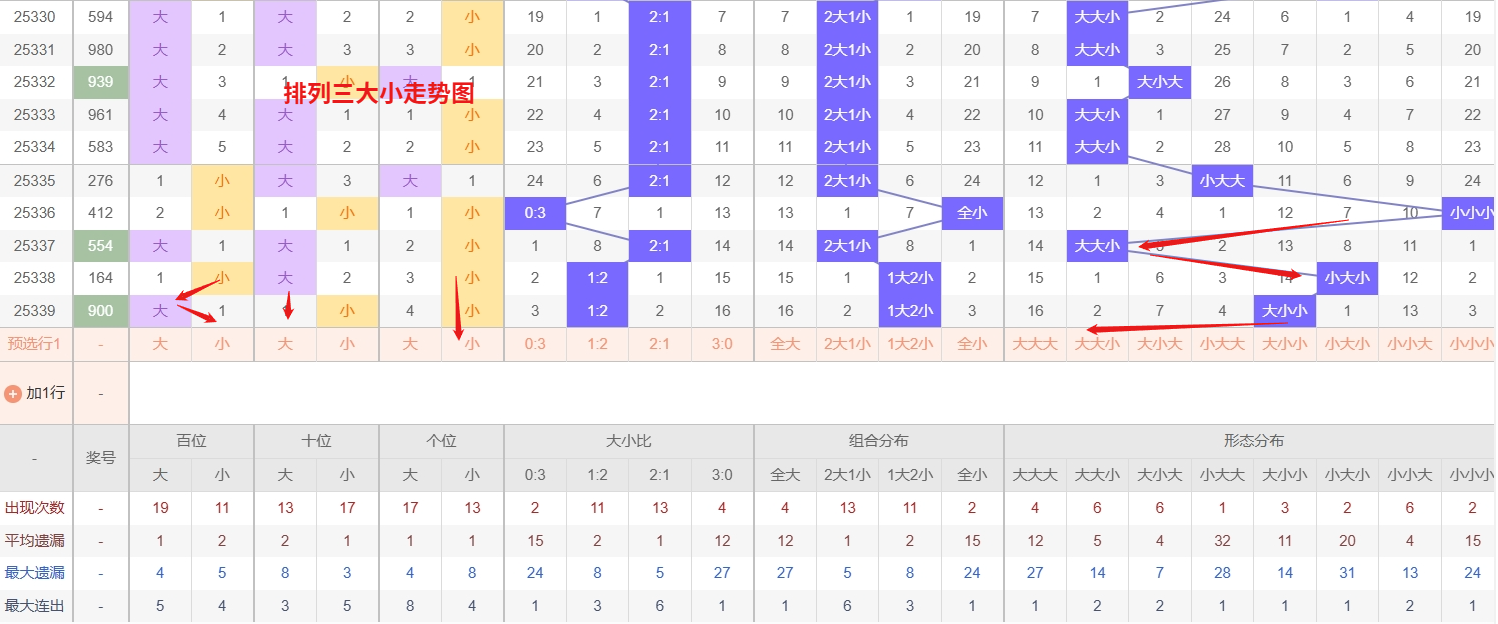Select 个位 大 in preselect row 预选行1

pos(410,344)
